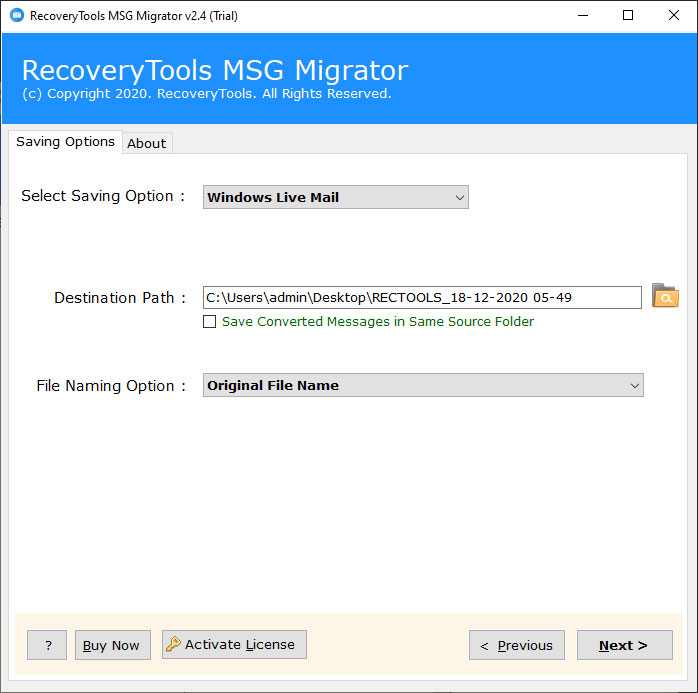698x693 pixels.
Task: Click the copyright 2020 RecoveryTools text
Action: pyautogui.click(x=207, y=93)
